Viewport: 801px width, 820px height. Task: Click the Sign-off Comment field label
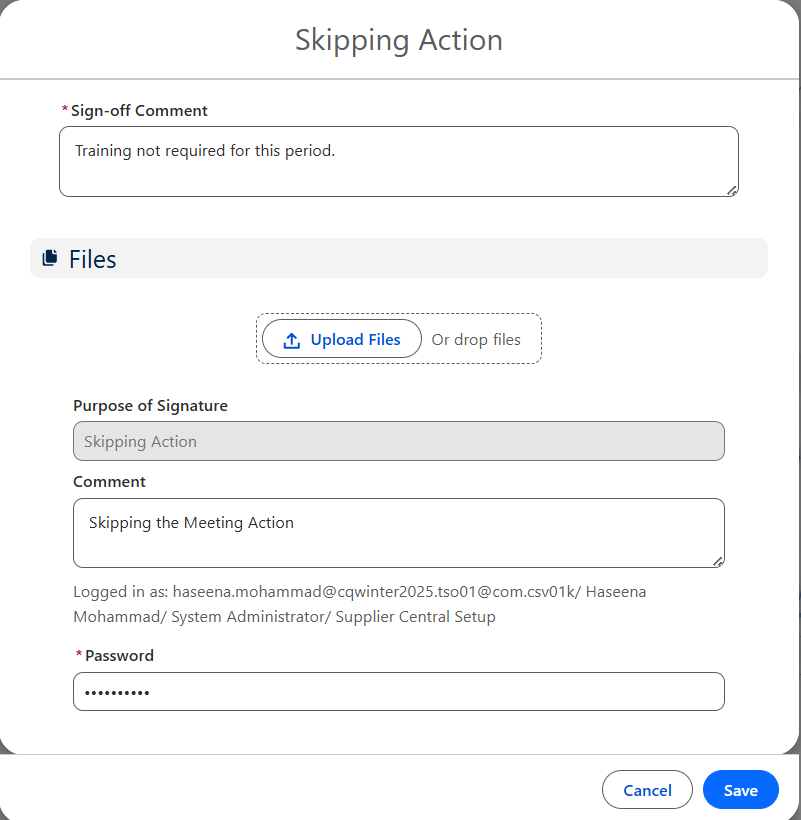(x=138, y=110)
